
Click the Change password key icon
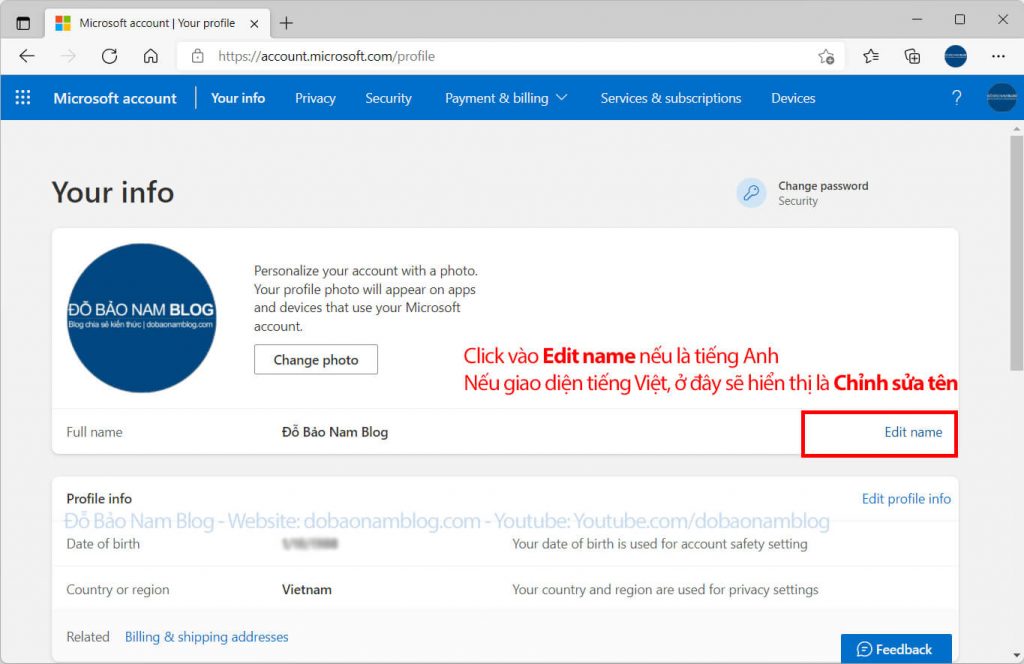tap(751, 193)
